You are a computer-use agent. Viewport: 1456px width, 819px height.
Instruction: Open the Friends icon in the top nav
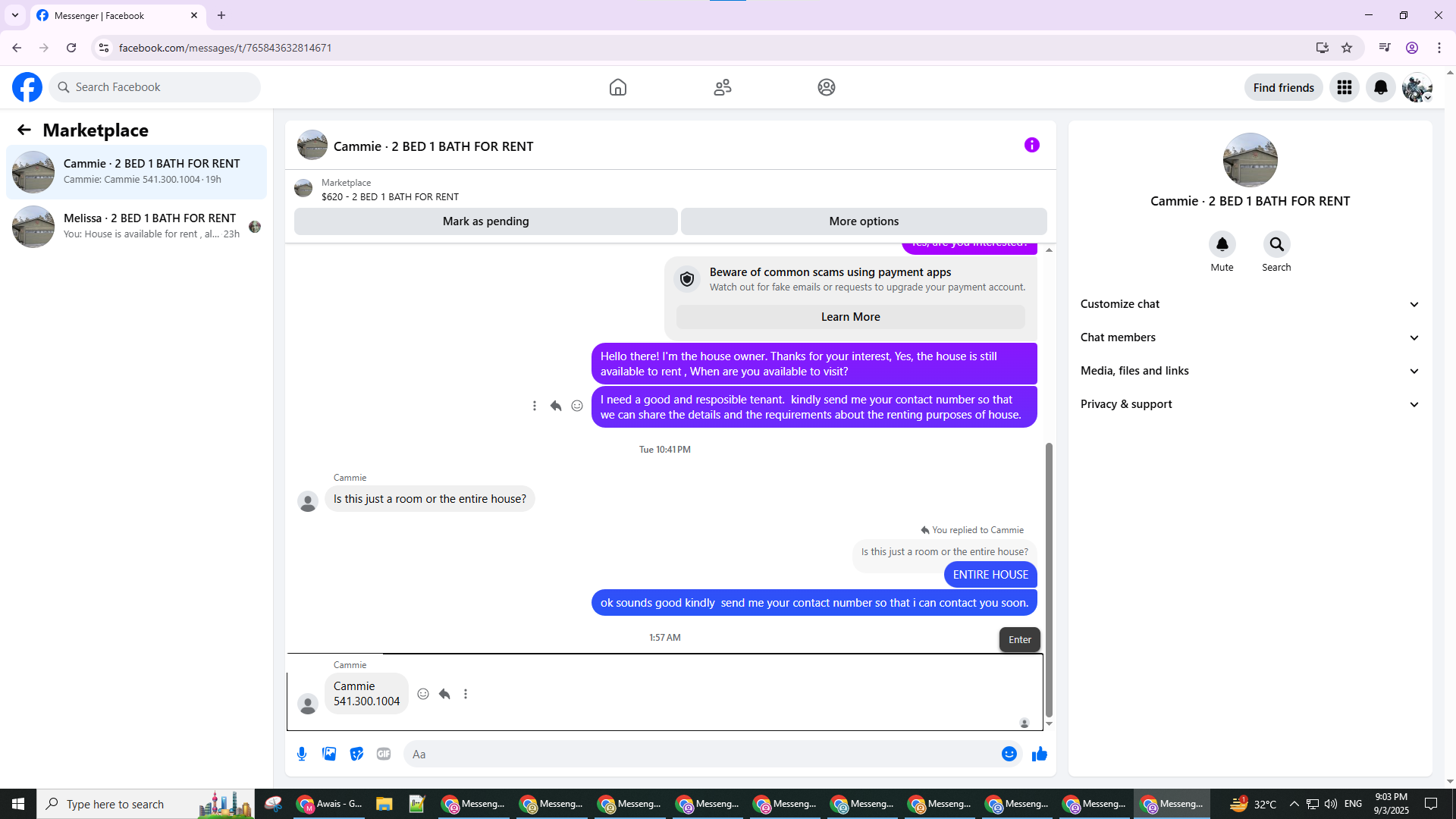click(723, 87)
